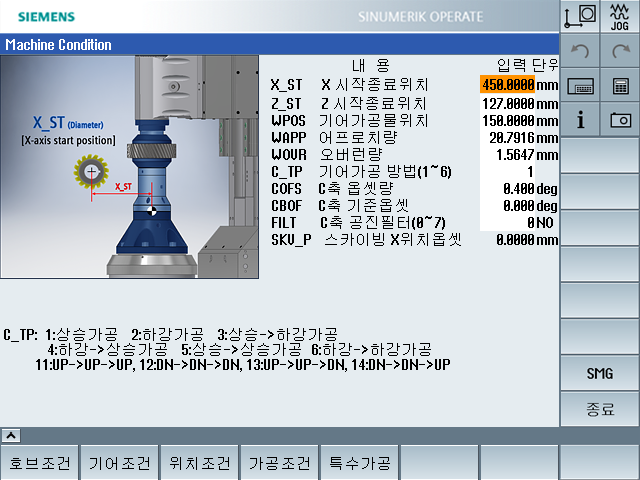Click description 어프로치량
The image size is (640, 480).
click(358, 138)
